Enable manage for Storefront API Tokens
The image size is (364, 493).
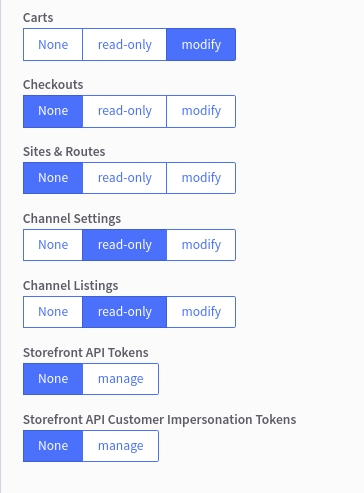120,379
